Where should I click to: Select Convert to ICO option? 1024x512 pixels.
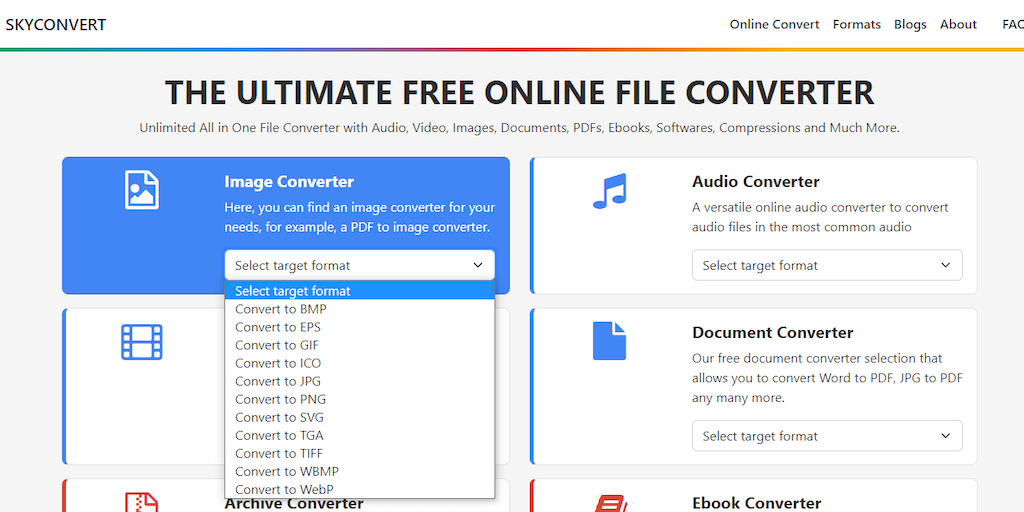coord(360,363)
